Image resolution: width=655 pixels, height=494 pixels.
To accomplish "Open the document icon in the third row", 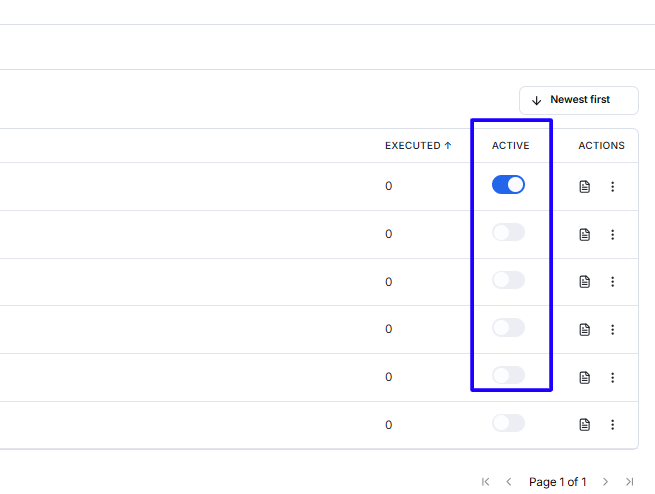I will click(x=584, y=282).
